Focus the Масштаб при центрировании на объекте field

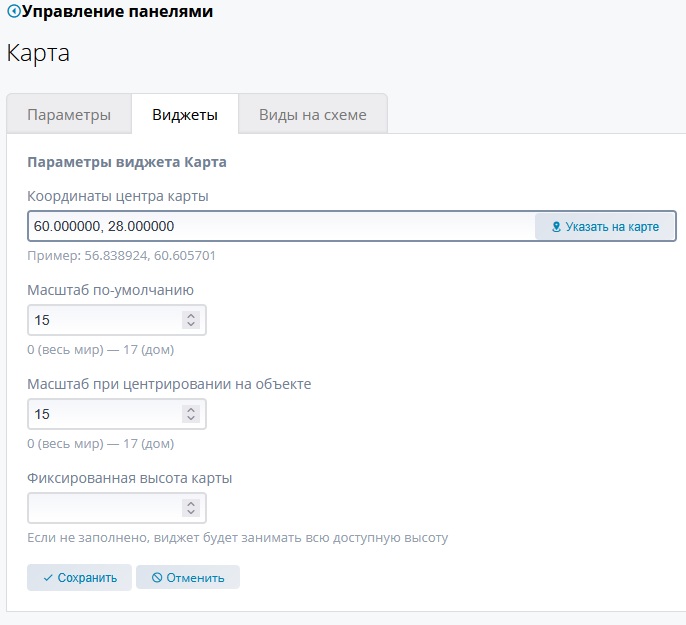pyautogui.click(x=100, y=414)
